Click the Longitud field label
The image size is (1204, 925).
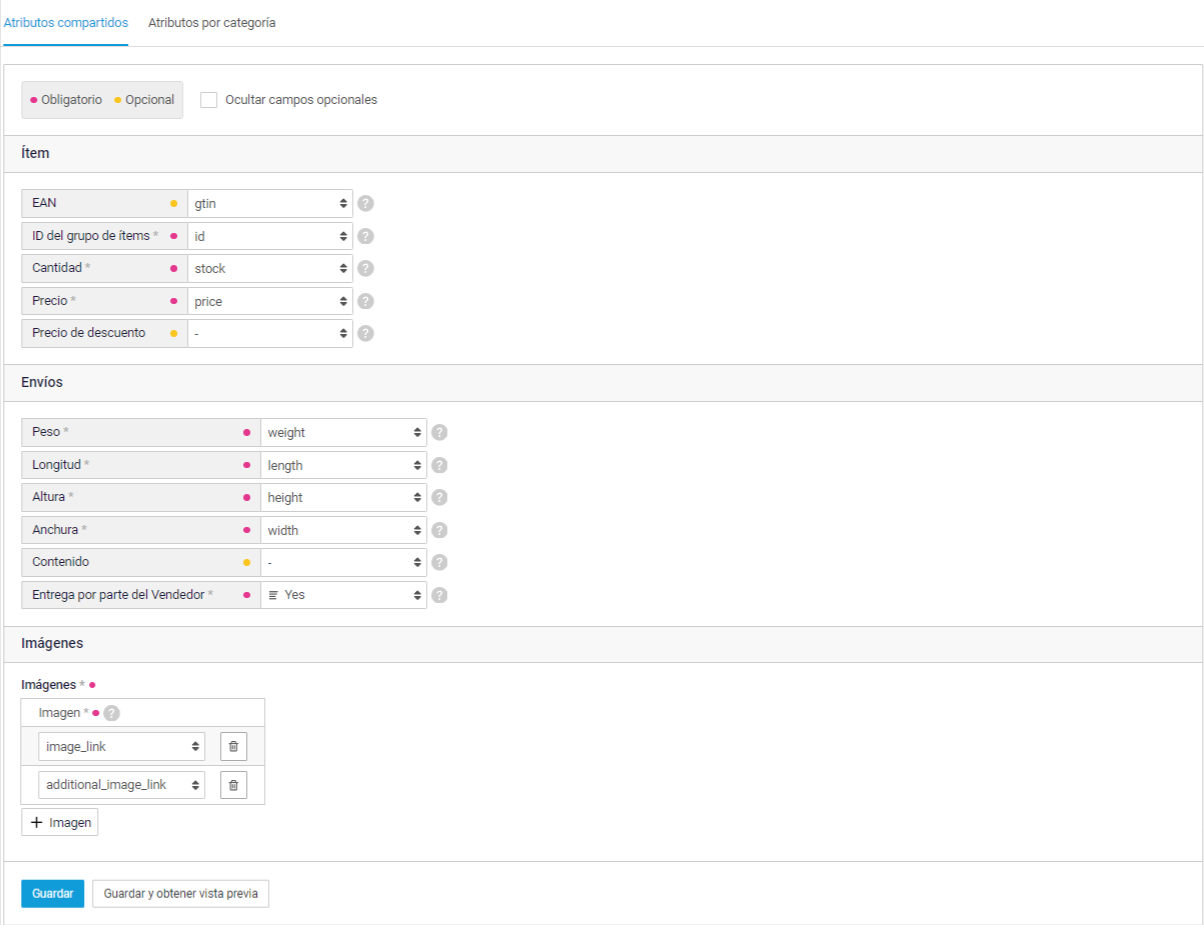[x=56, y=465]
